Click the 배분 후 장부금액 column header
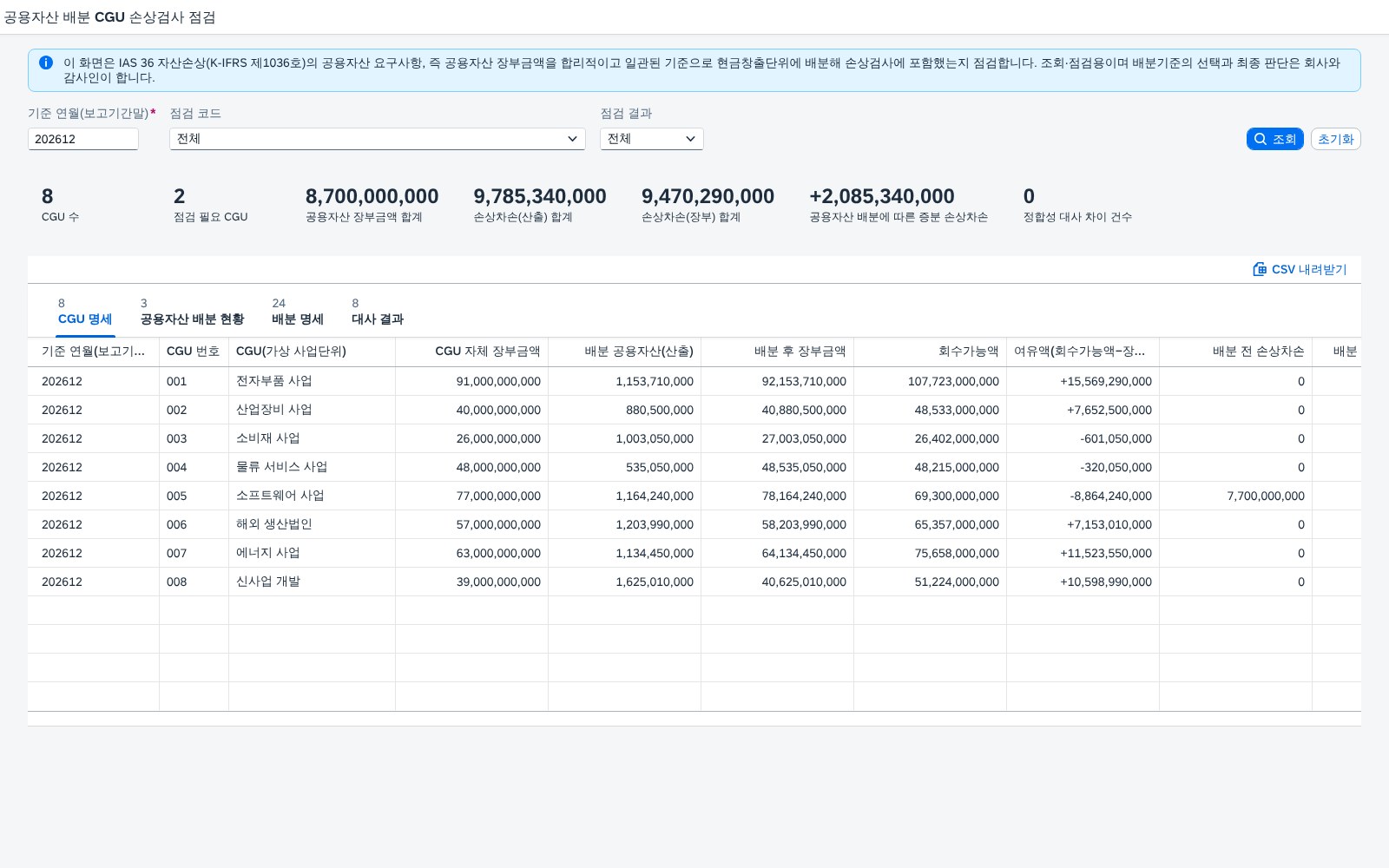The height and width of the screenshot is (868, 1389). (x=777, y=352)
